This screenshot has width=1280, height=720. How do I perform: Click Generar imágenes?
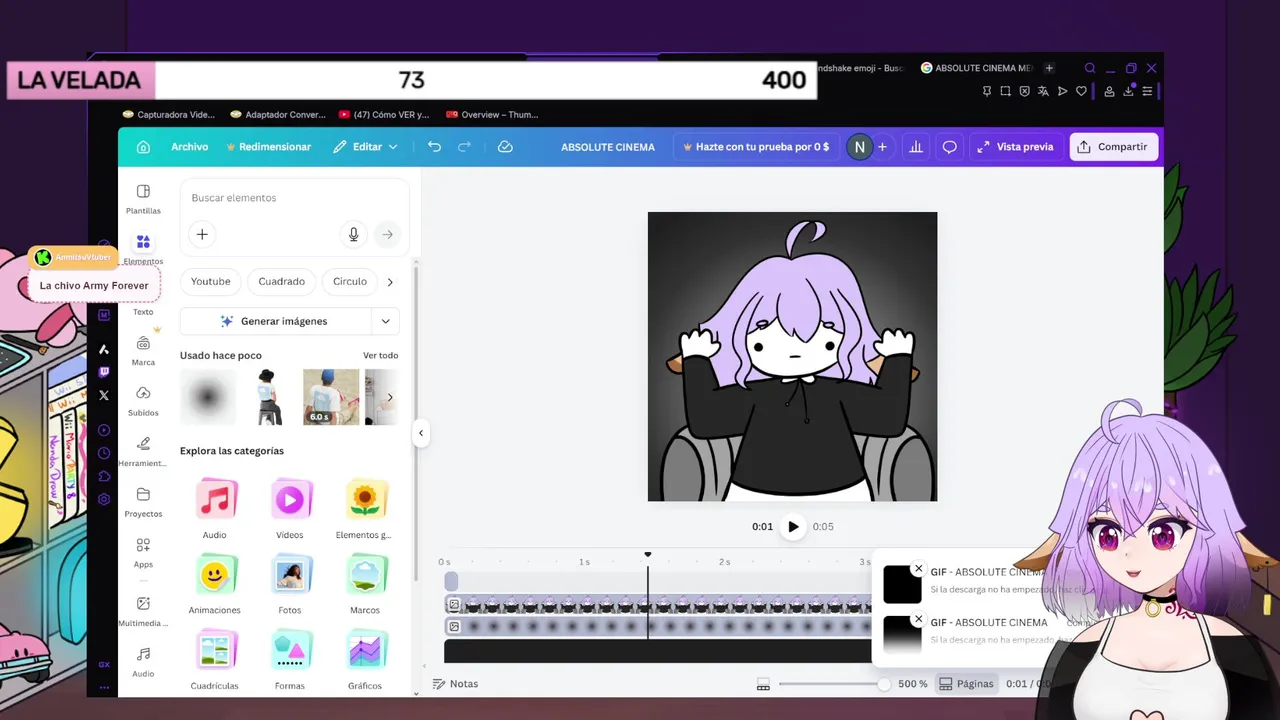274,321
